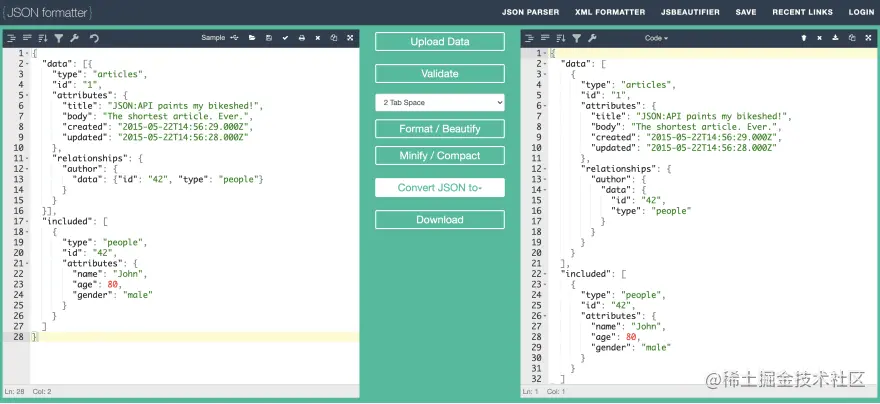Image resolution: width=880 pixels, height=404 pixels.
Task: Open file folder icon in left editor
Action: pyautogui.click(x=252, y=38)
